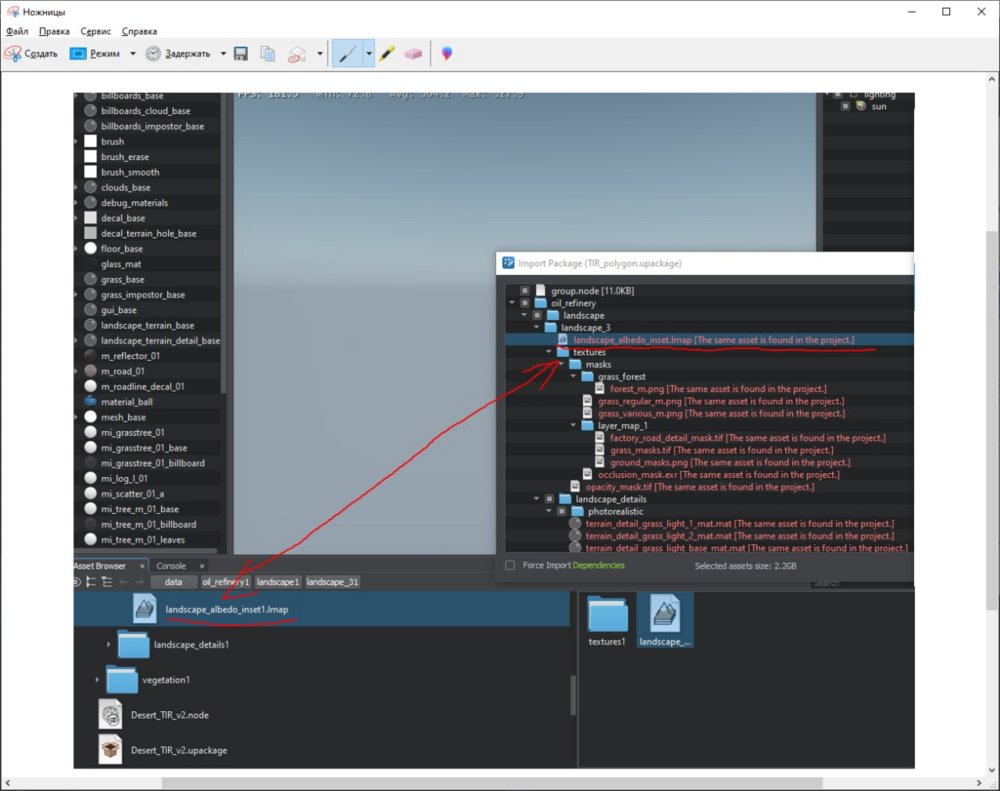Viewport: 1000px width, 791px height.
Task: Open the Сервис menu
Action: pyautogui.click(x=96, y=31)
